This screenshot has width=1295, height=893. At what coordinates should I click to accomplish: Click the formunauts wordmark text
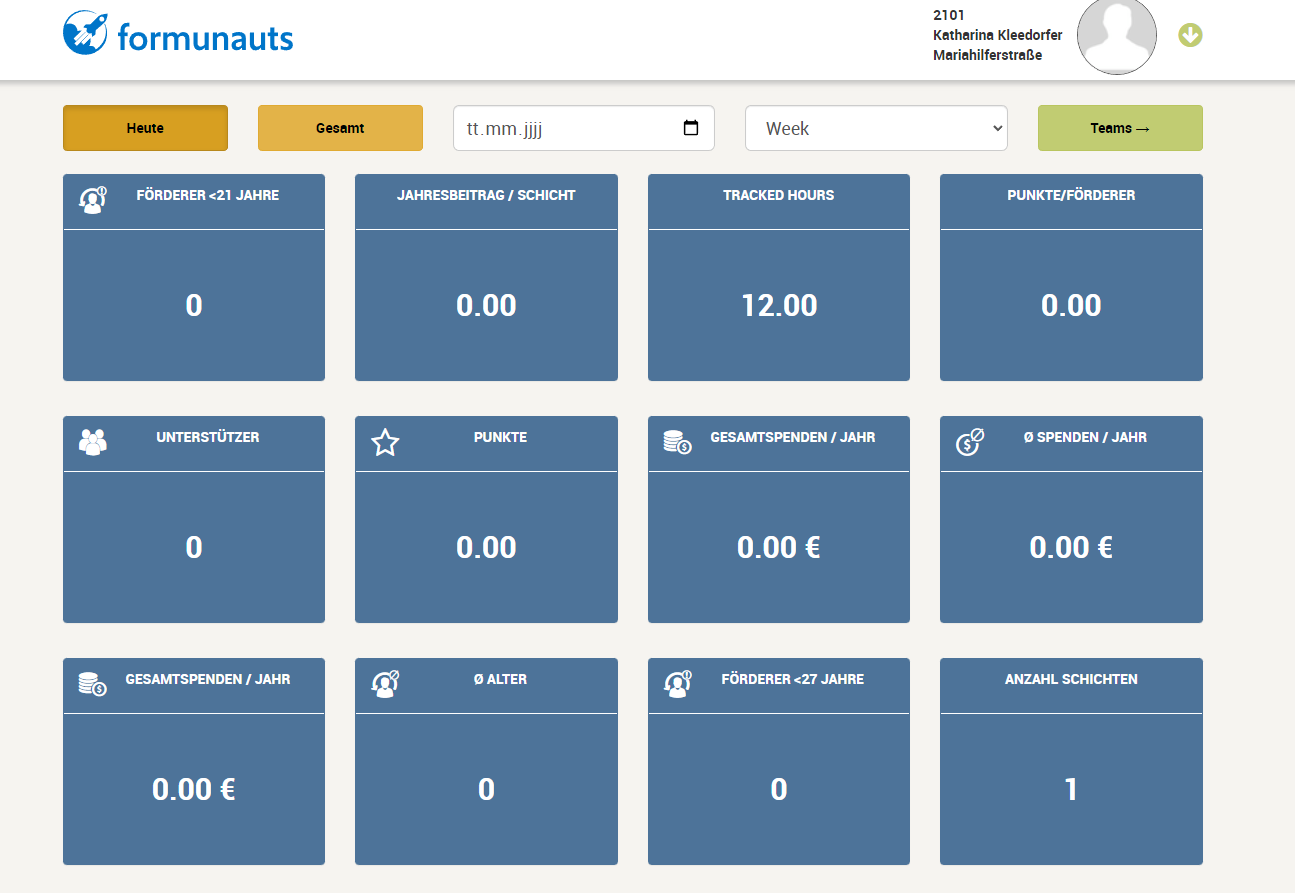pyautogui.click(x=205, y=38)
